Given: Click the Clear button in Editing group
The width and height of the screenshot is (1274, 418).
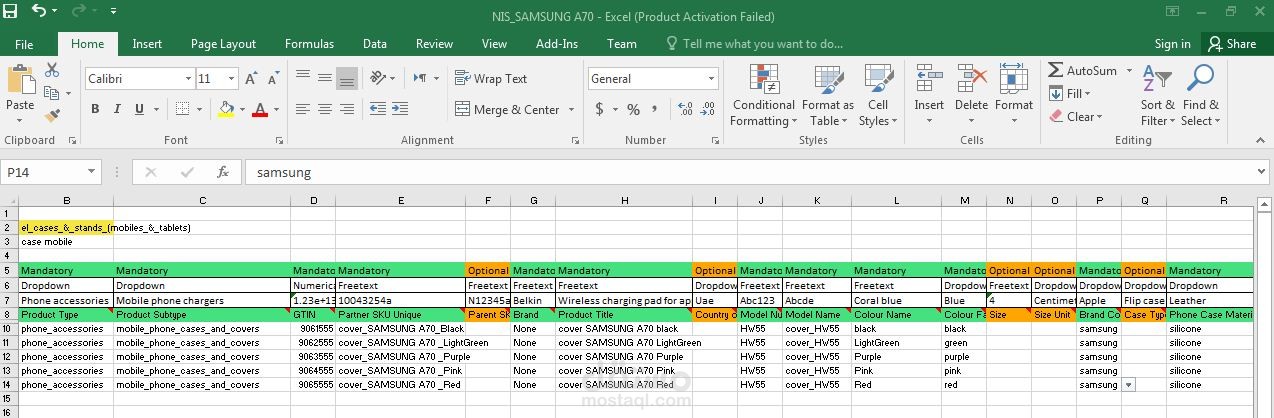Looking at the screenshot, I should pyautogui.click(x=1075, y=116).
